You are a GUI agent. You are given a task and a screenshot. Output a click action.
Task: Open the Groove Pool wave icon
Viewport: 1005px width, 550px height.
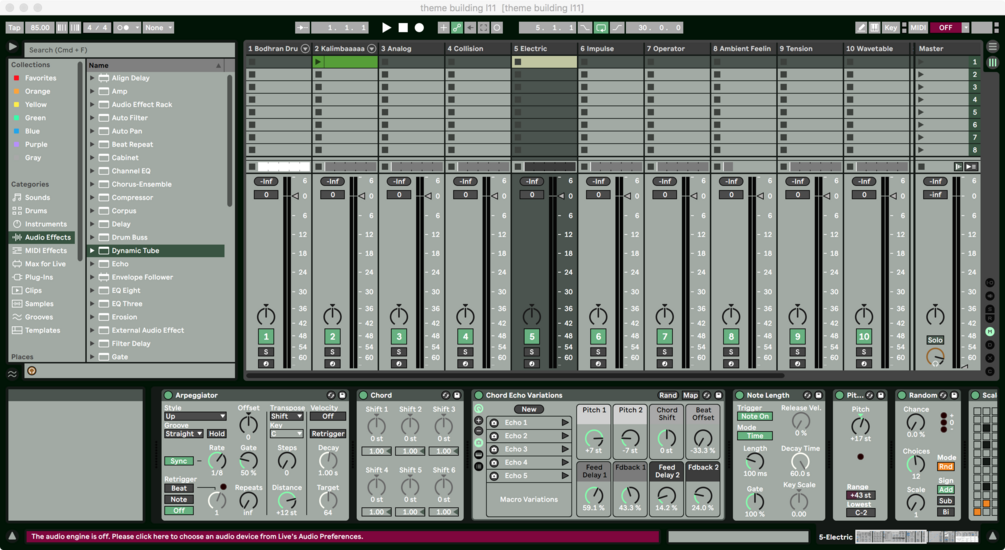(12, 373)
